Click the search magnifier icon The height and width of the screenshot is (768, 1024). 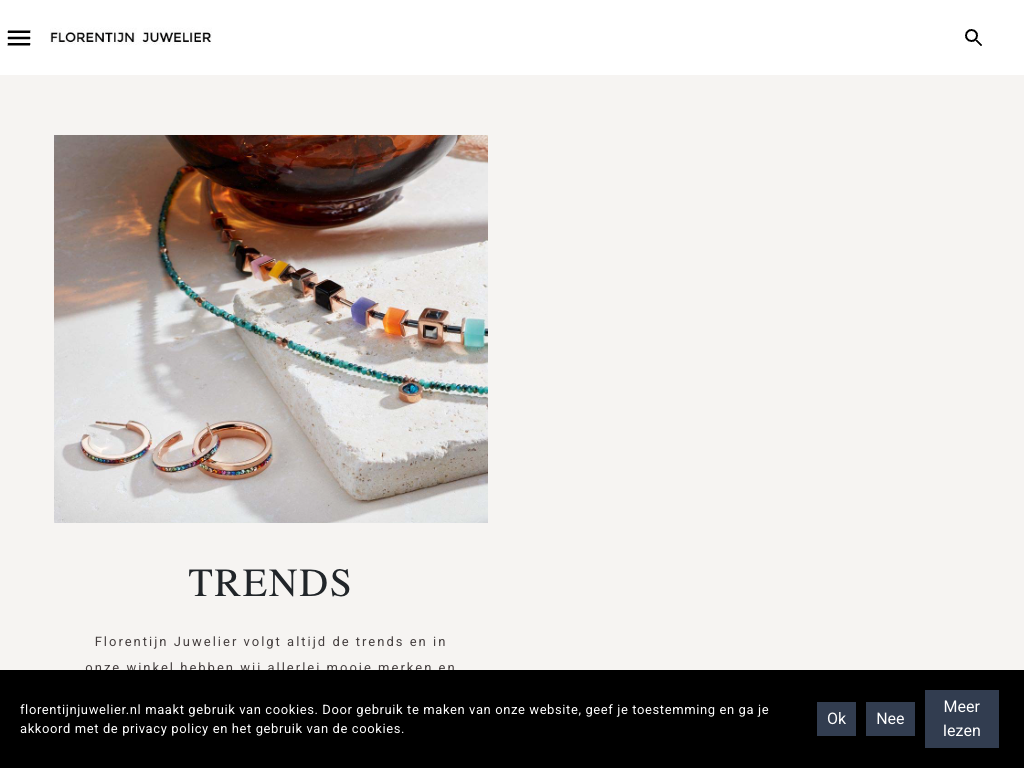click(973, 38)
